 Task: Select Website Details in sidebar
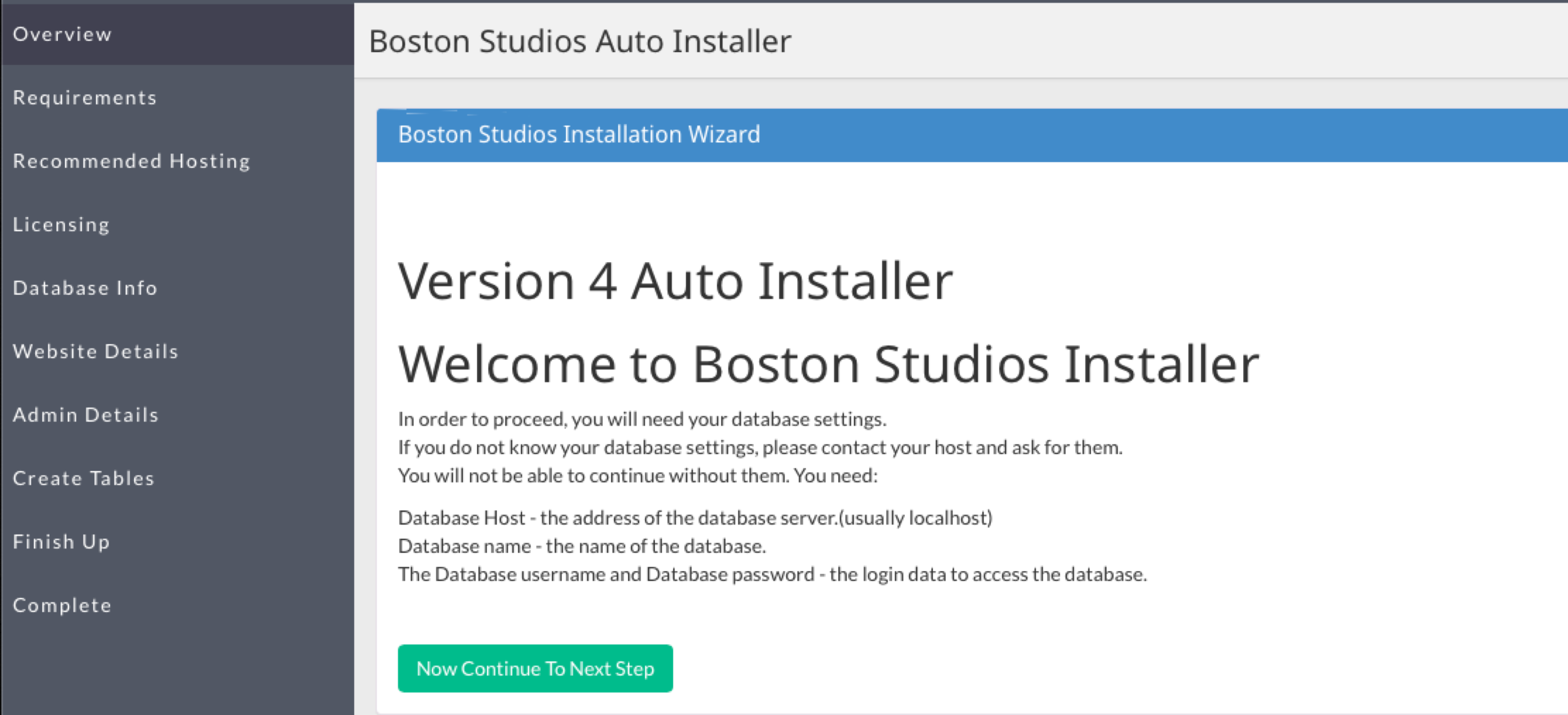96,351
